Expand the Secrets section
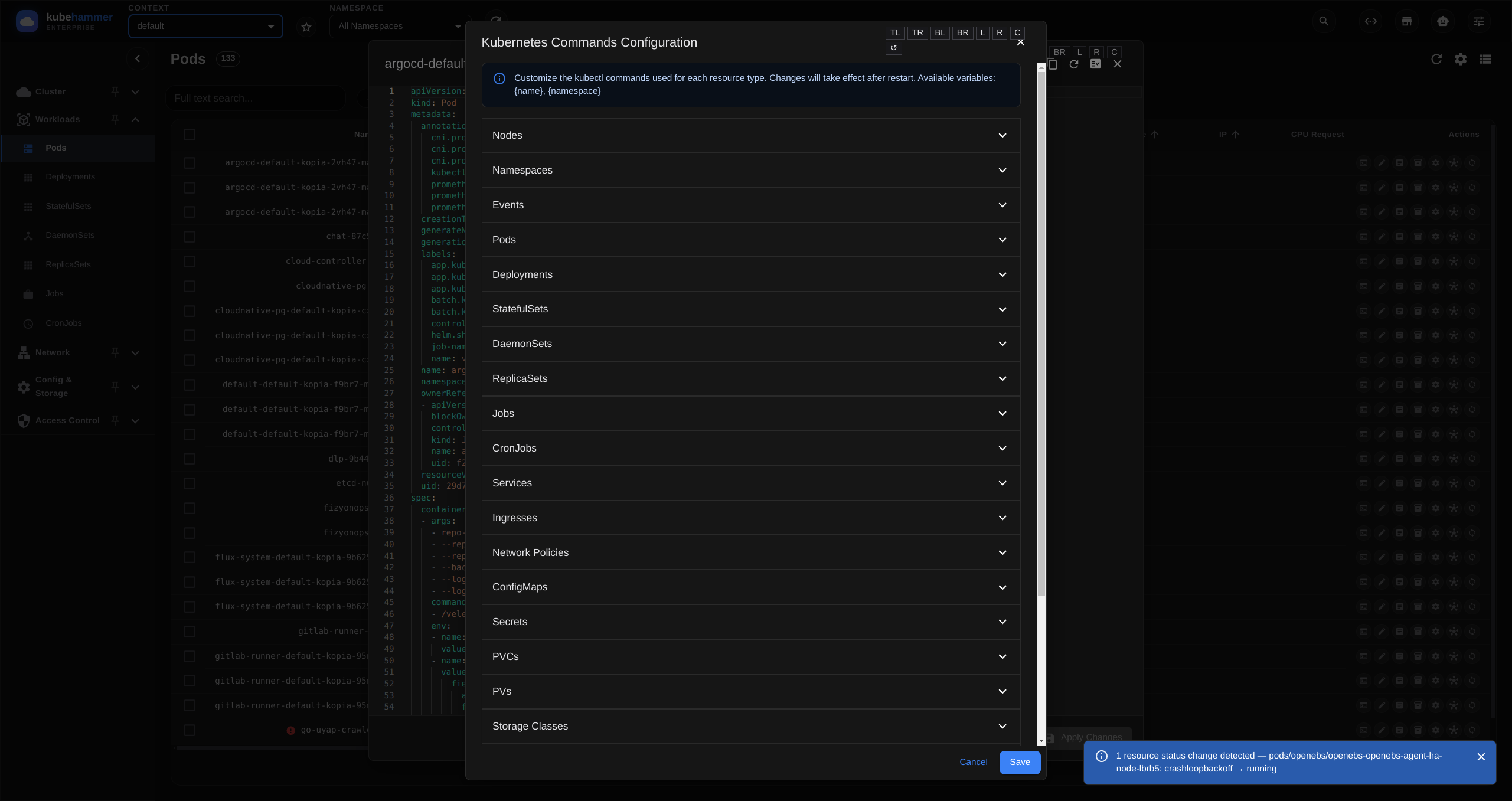 pyautogui.click(x=751, y=622)
